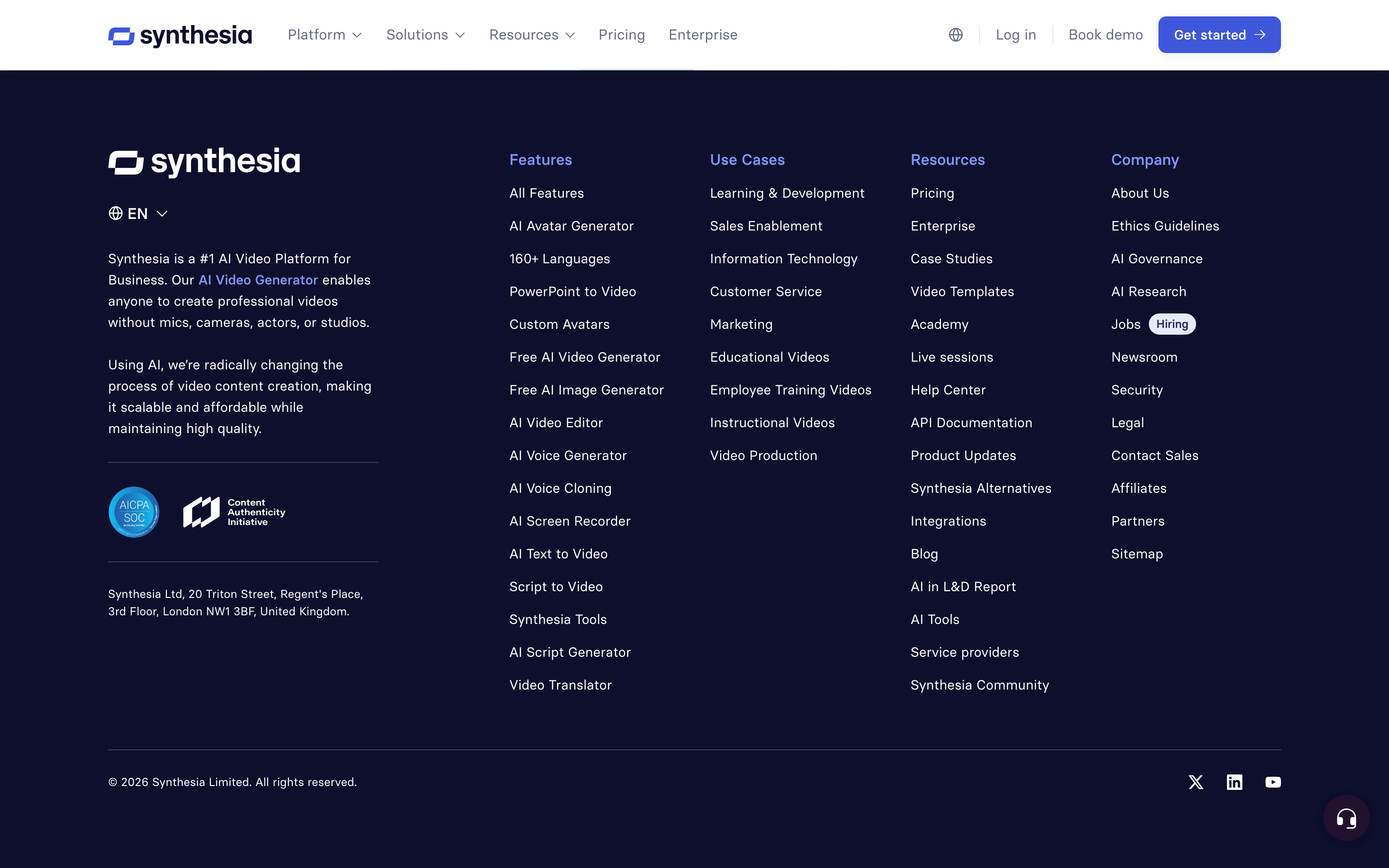The width and height of the screenshot is (1389, 868).
Task: Expand the EN language selector in footer
Action: 138,214
